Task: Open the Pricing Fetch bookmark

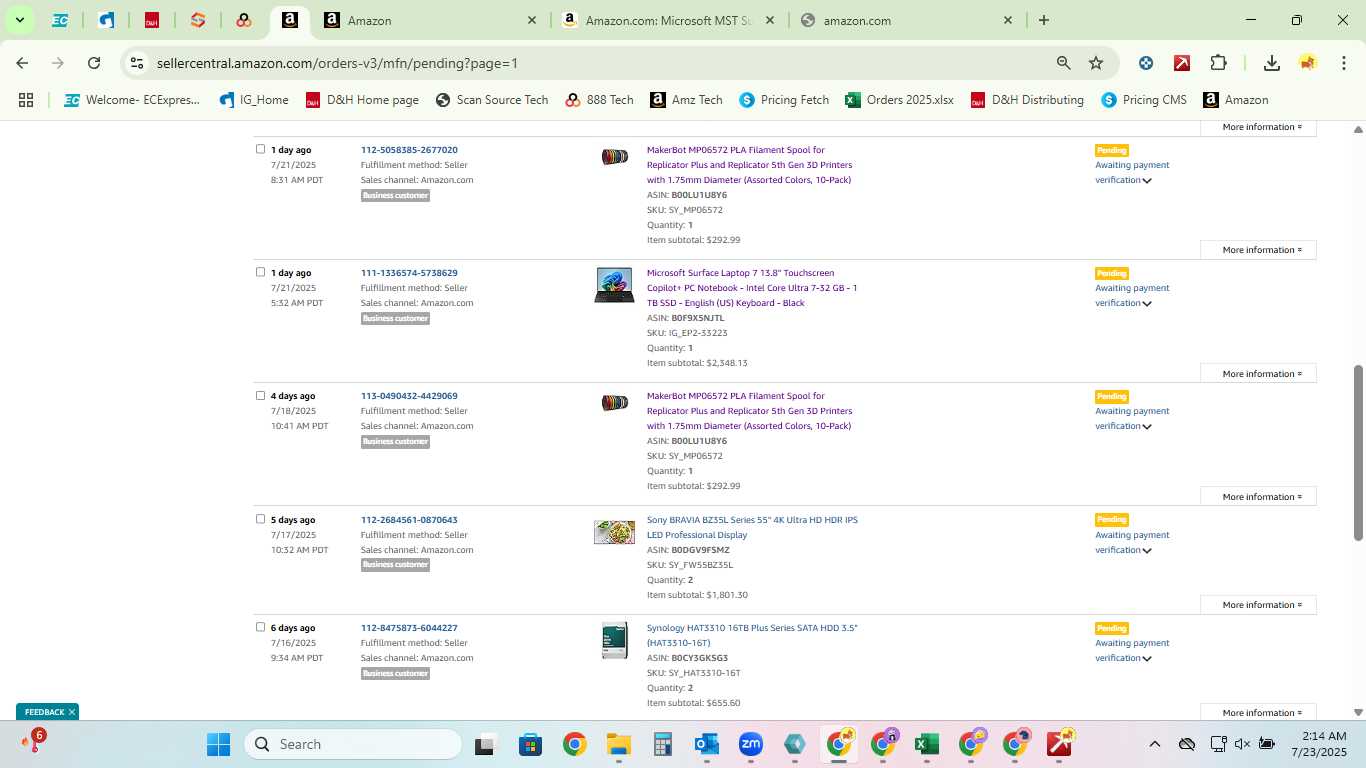Action: pyautogui.click(x=784, y=100)
